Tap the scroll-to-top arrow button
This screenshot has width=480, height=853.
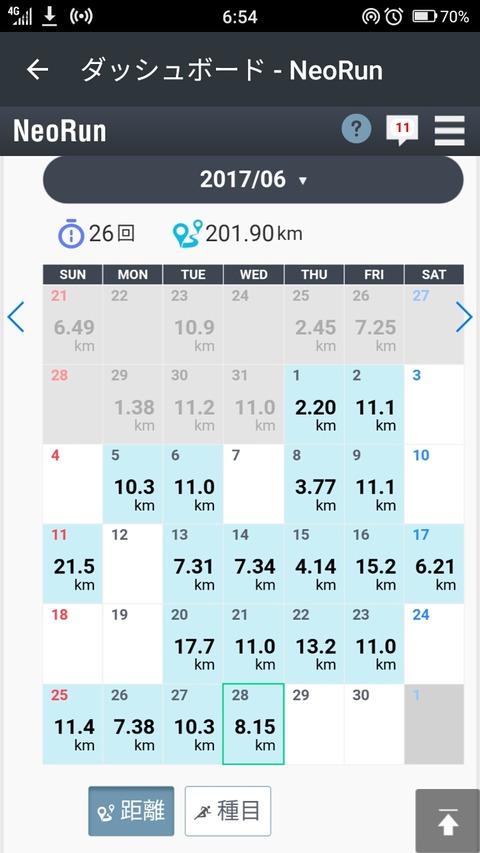point(447,821)
